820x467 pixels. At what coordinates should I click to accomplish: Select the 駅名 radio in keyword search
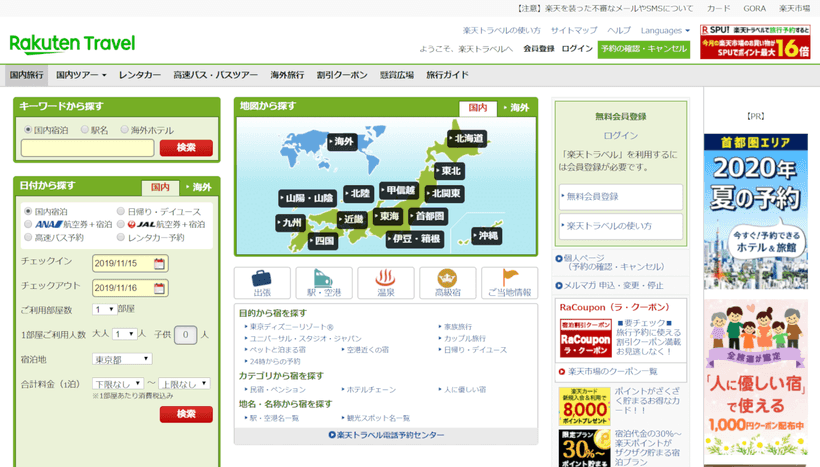84,129
